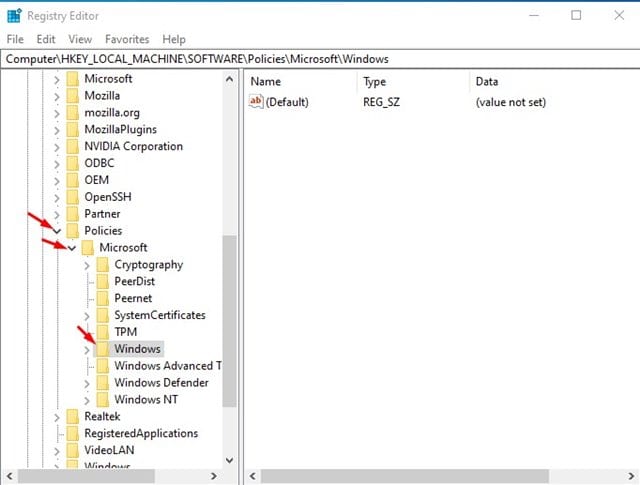640x485 pixels.
Task: Expand the Windows key chevron
Action: coord(87,349)
